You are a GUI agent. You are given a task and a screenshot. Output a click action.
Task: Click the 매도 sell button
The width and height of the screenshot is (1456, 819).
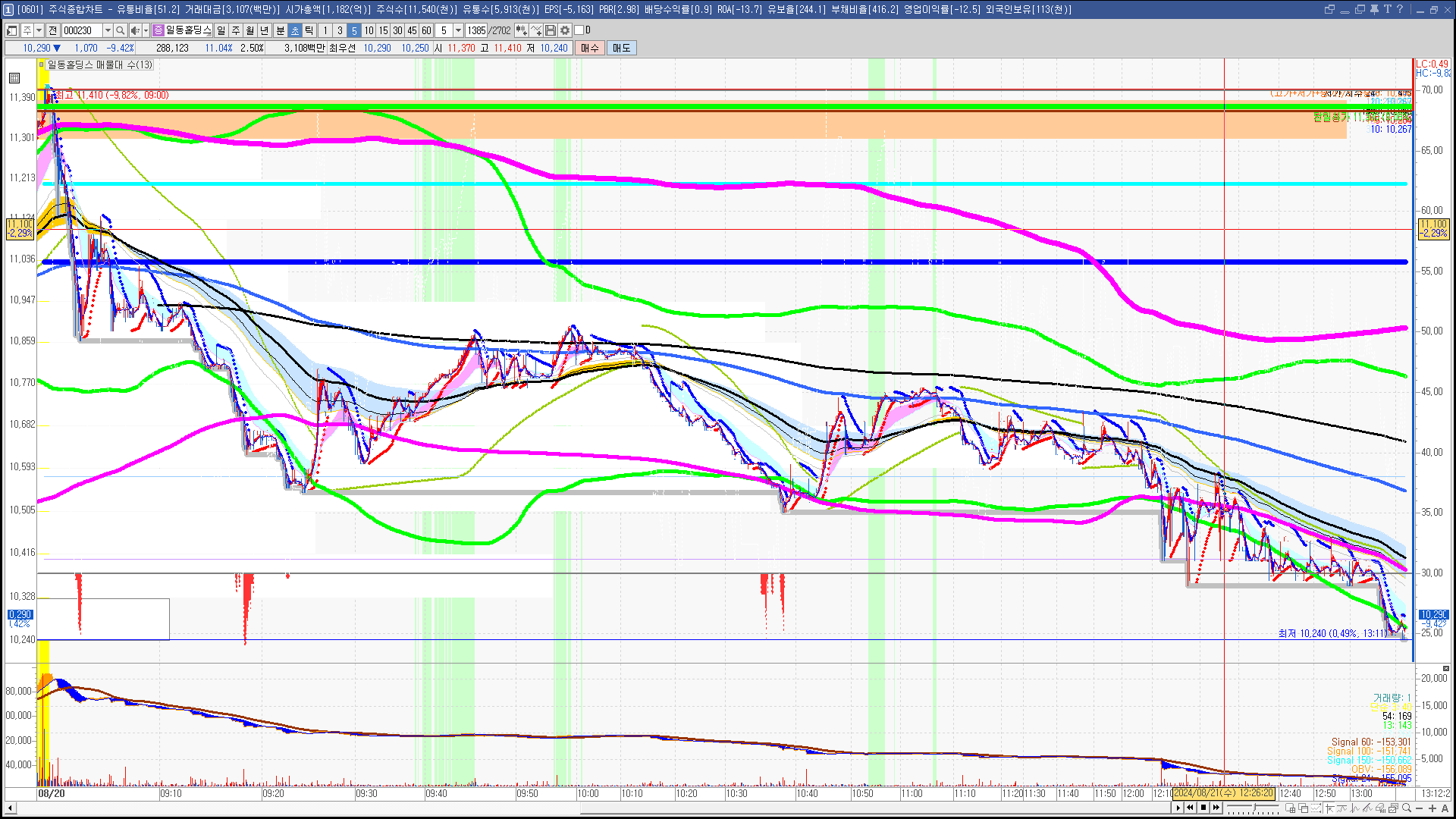pyautogui.click(x=621, y=48)
